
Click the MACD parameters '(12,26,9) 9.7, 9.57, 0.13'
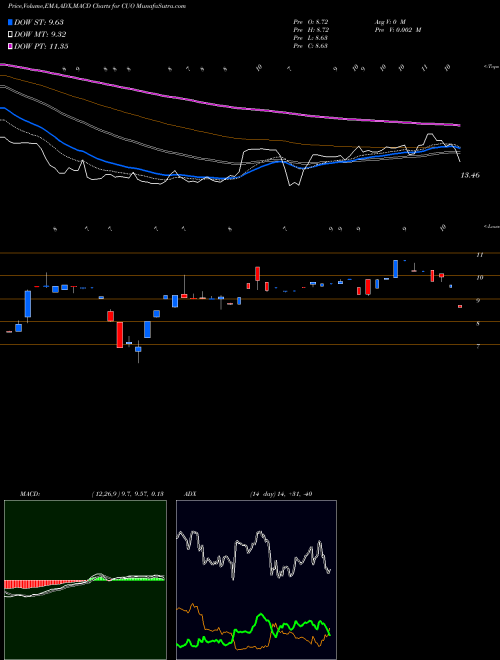(127, 494)
